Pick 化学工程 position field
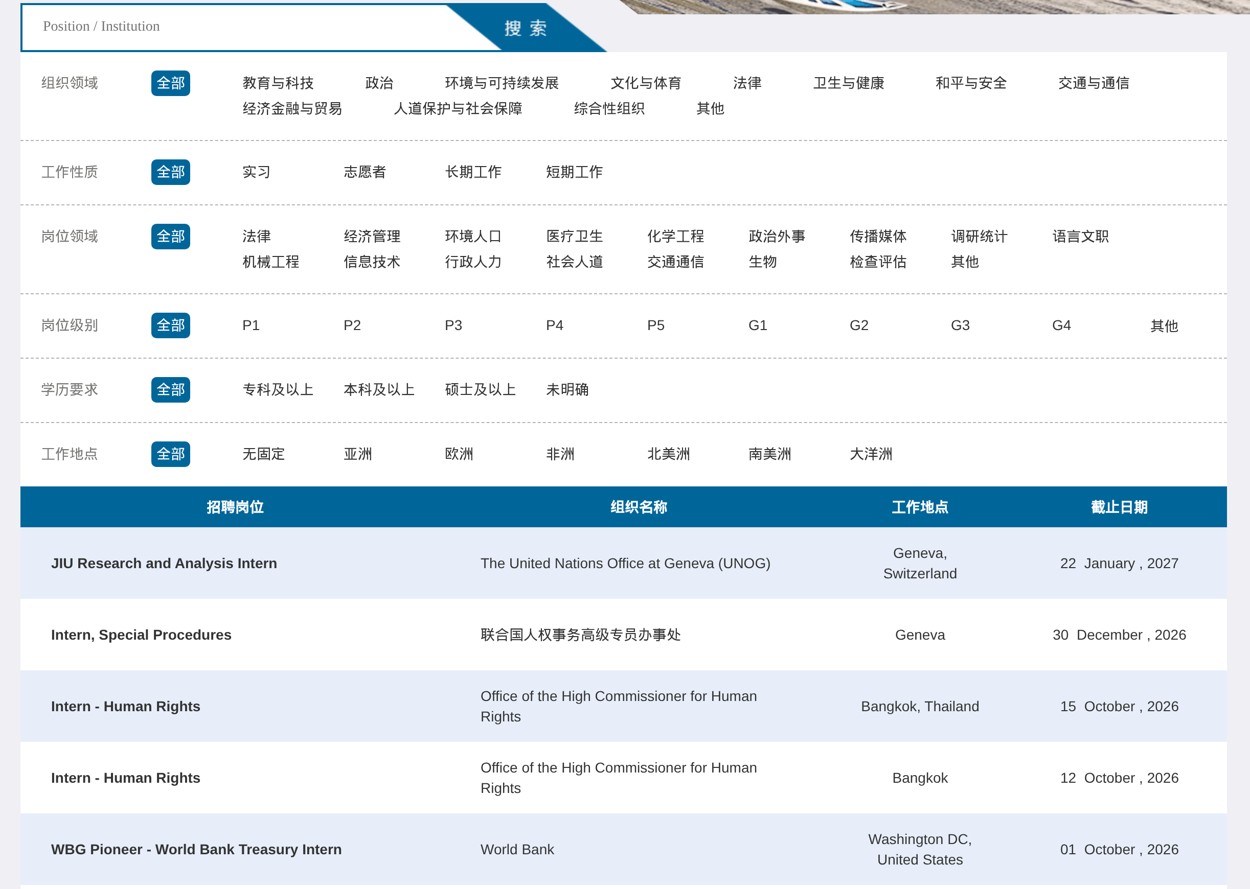 tap(675, 236)
